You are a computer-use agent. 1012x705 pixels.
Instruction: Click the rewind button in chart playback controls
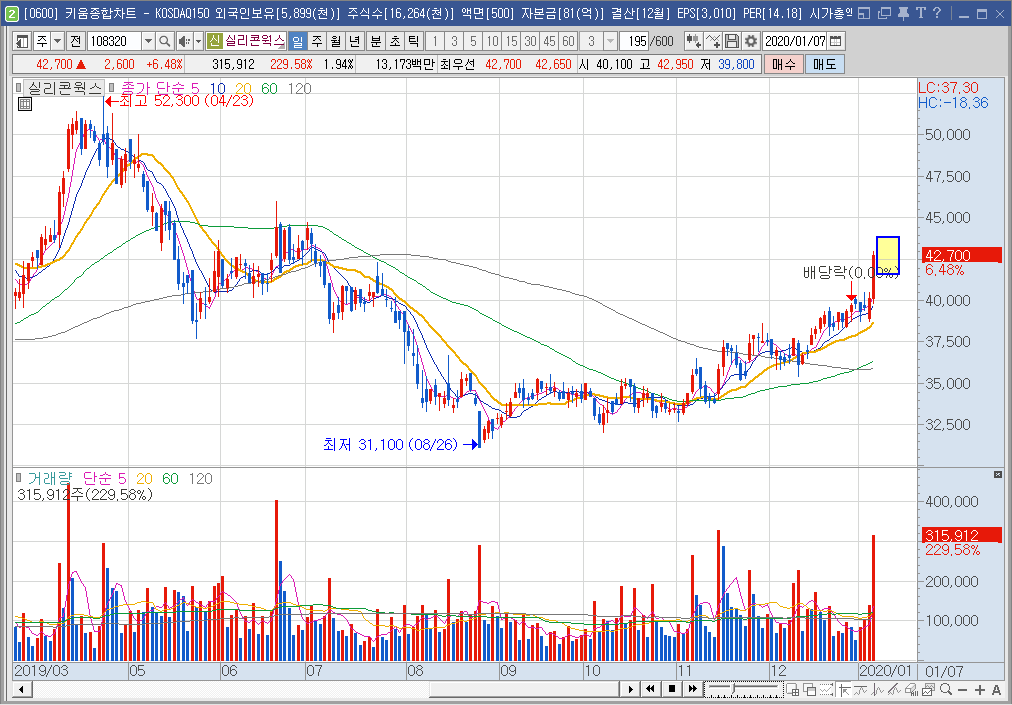tap(651, 689)
